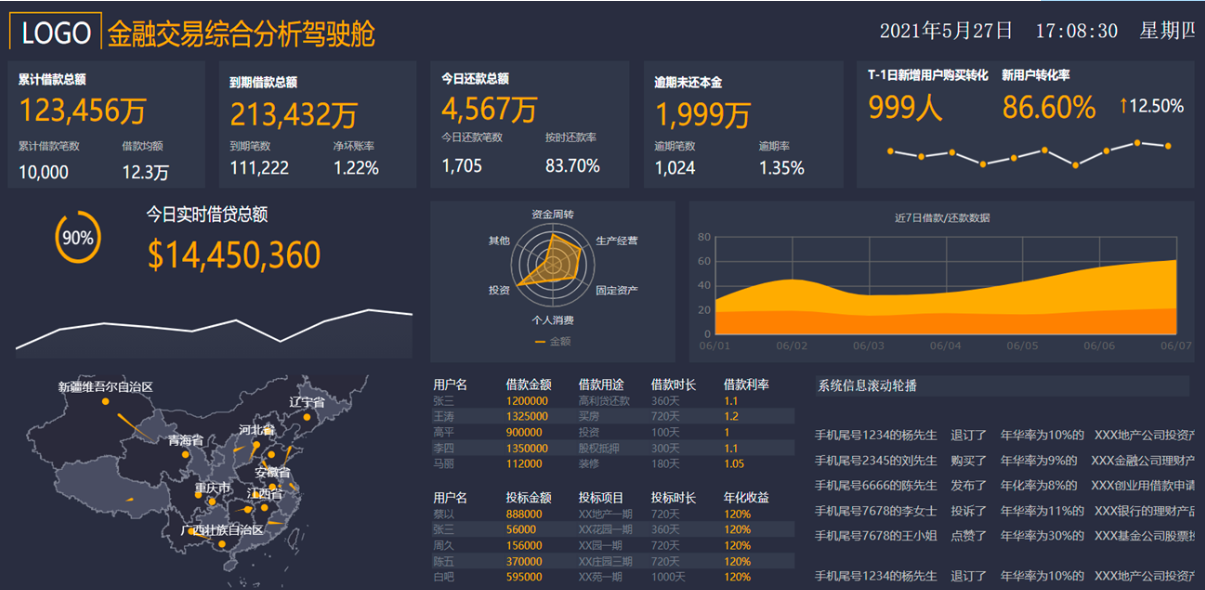Image resolution: width=1205 pixels, height=590 pixels.
Task: Click the 1350000 loan amount cell
Action: [x=527, y=448]
